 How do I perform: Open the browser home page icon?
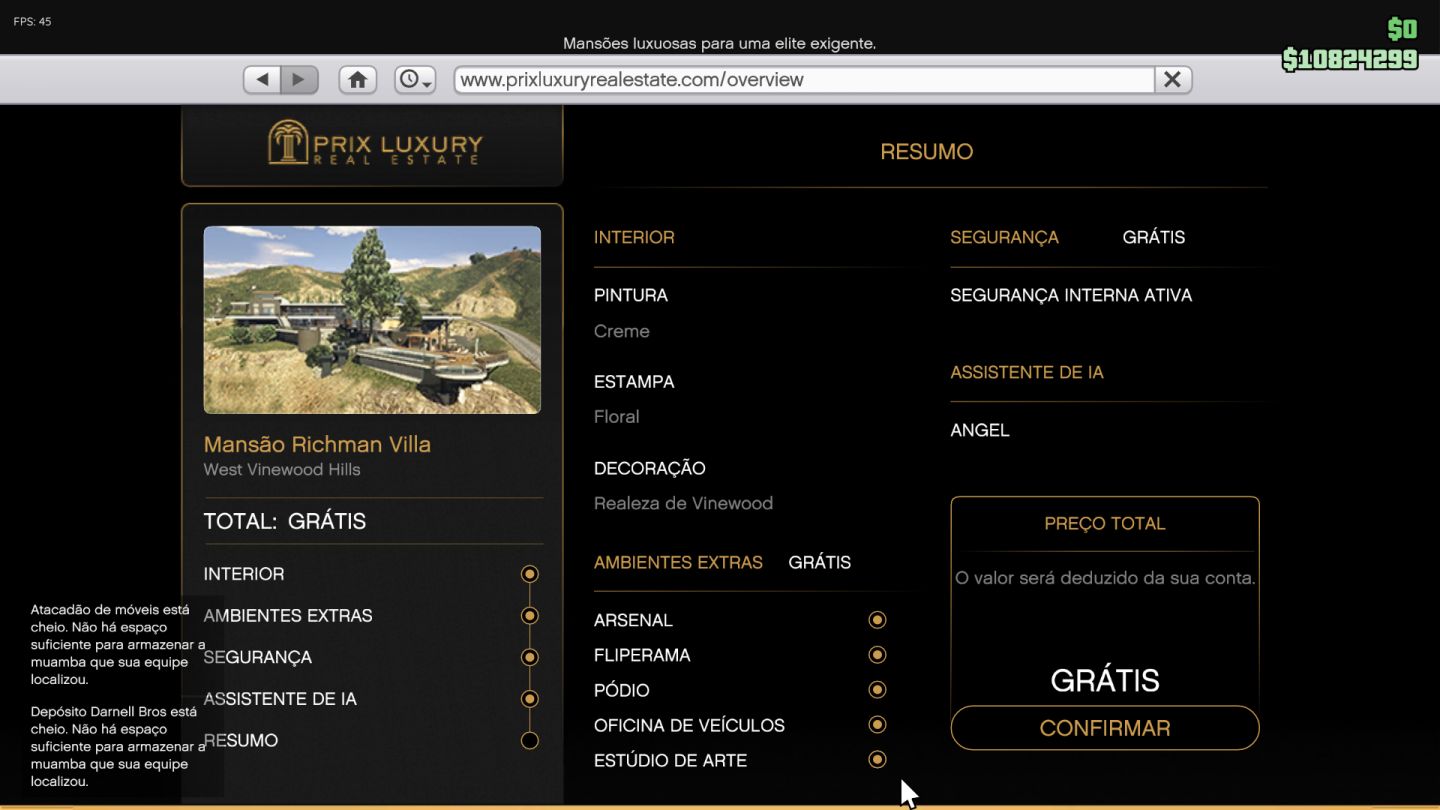click(x=358, y=79)
